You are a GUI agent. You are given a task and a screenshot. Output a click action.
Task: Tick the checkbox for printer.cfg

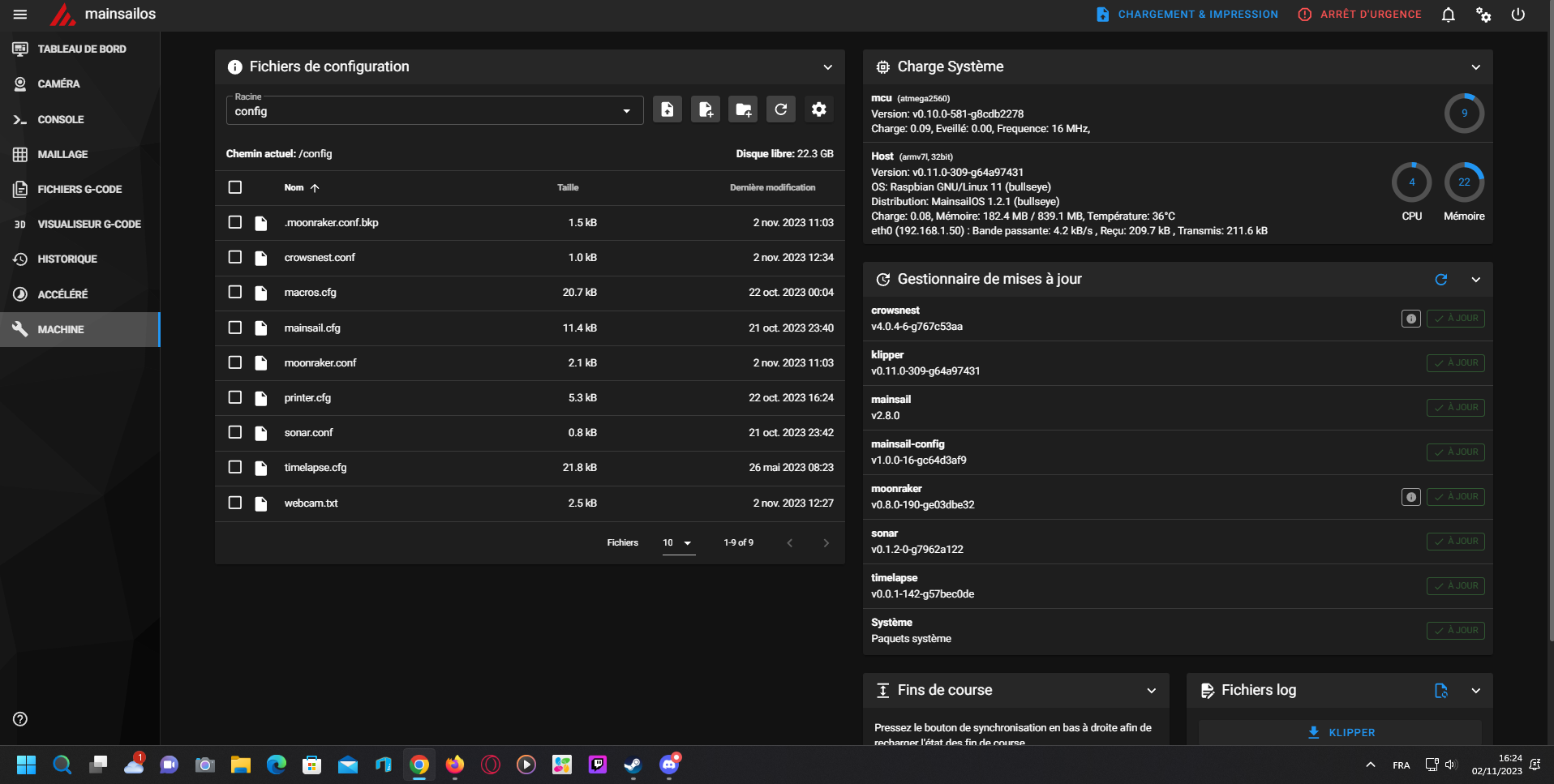tap(235, 397)
